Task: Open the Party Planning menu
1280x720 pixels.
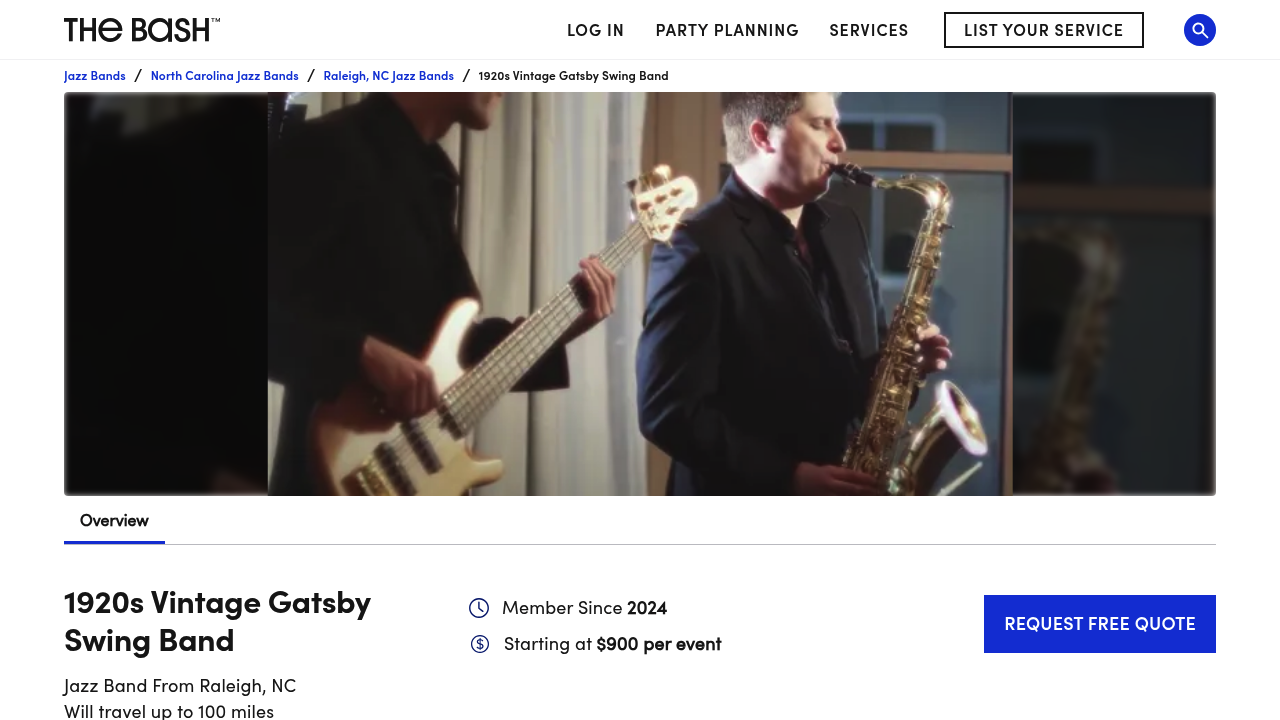Action: [727, 30]
